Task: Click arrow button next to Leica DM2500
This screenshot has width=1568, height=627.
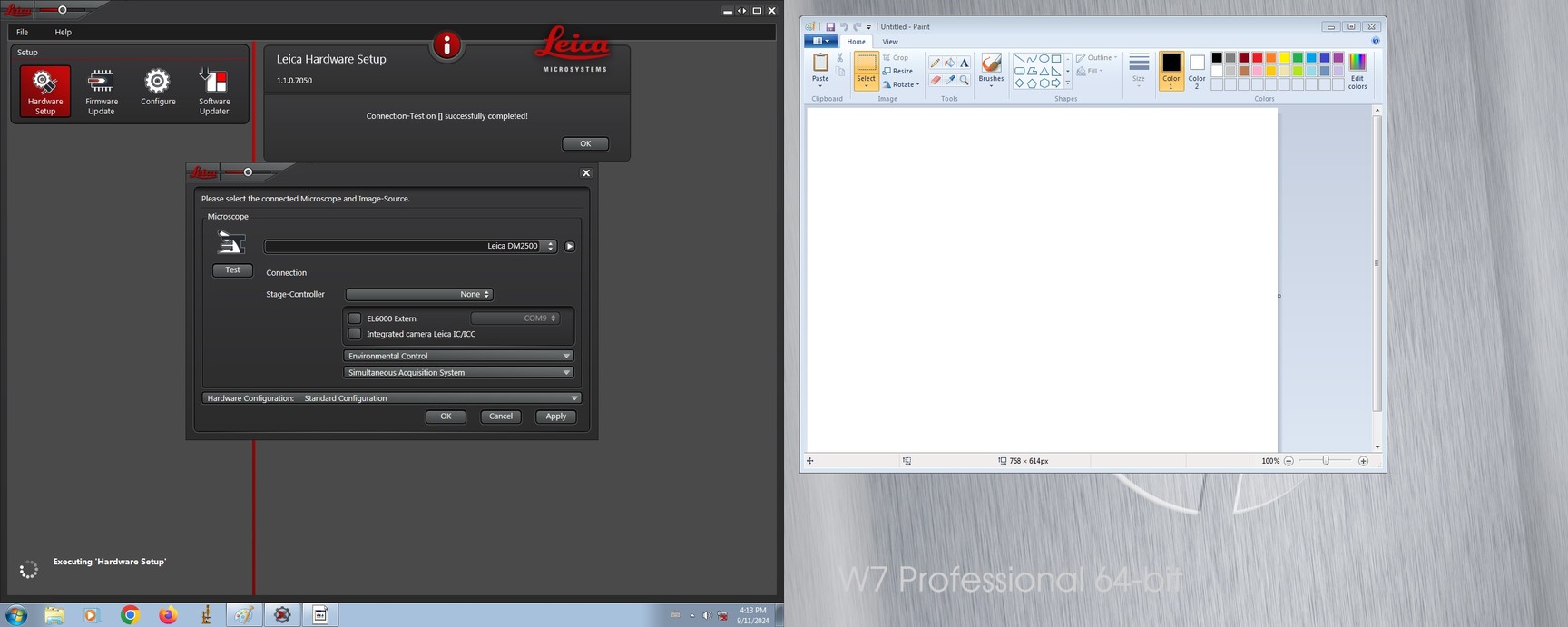Action: pyautogui.click(x=570, y=246)
